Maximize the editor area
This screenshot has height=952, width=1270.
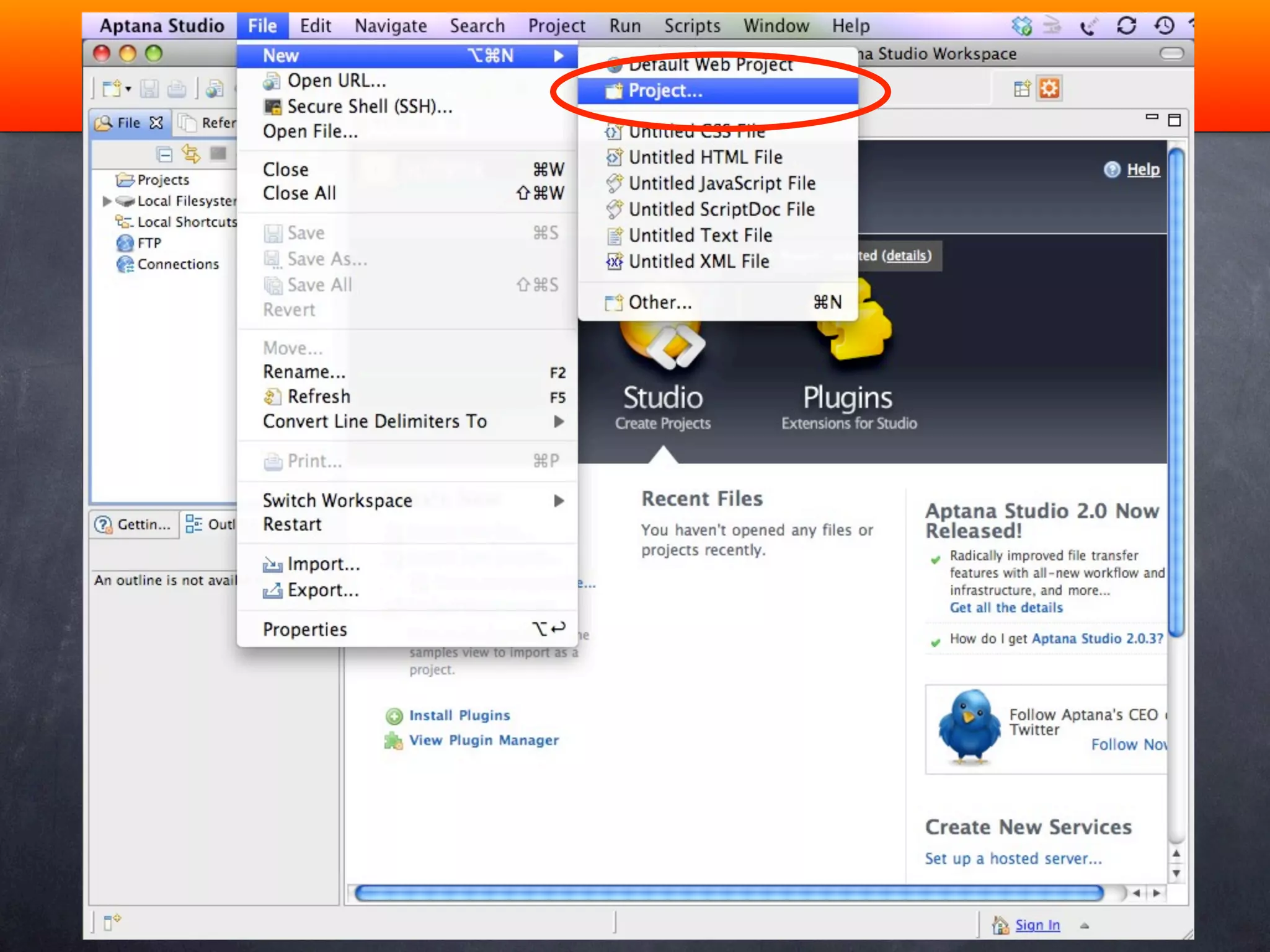click(1175, 120)
